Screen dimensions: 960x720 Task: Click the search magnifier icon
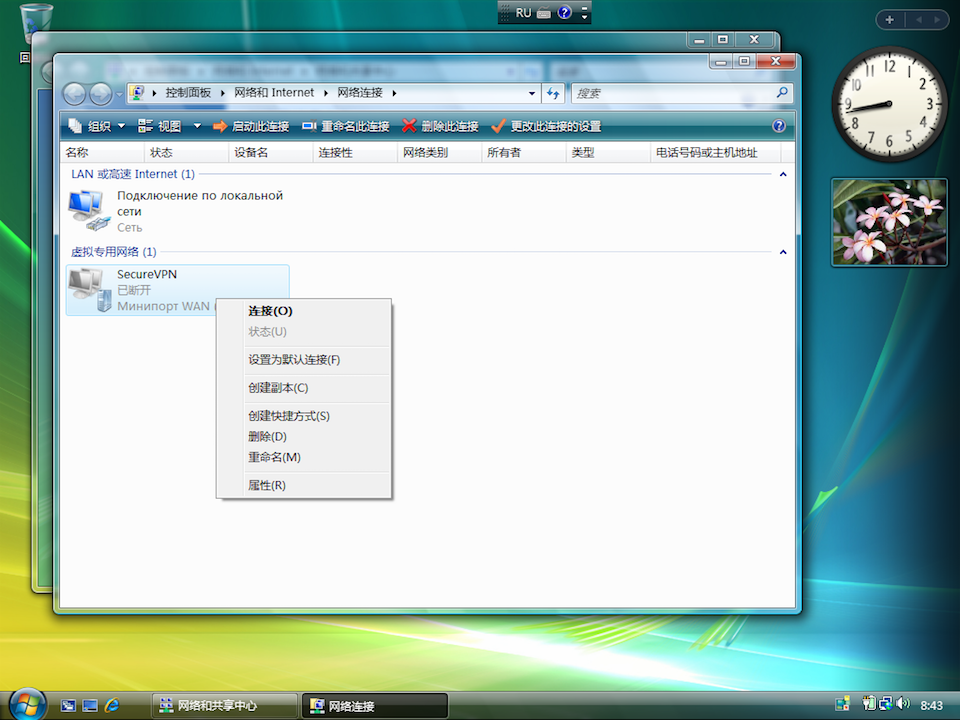782,93
